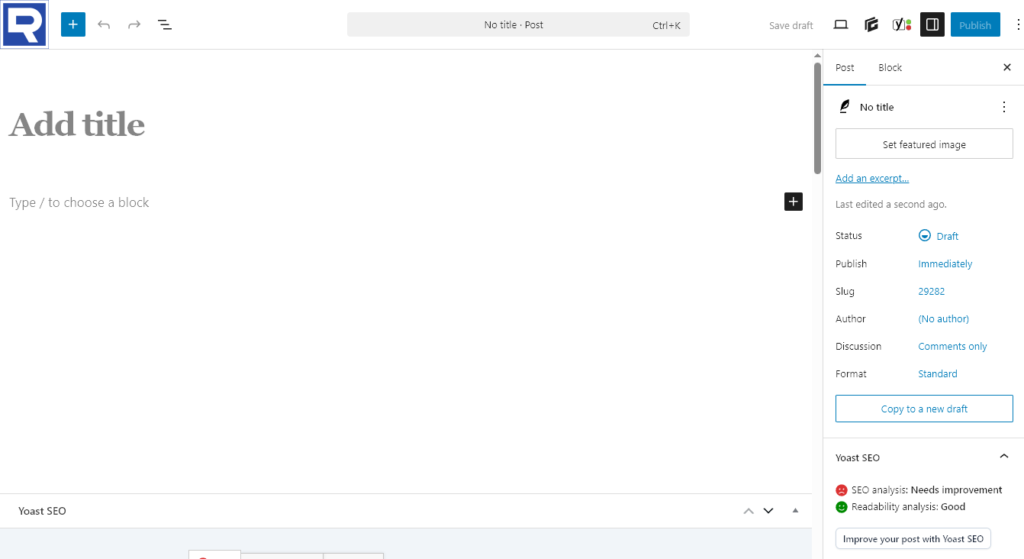The width and height of the screenshot is (1024, 559).
Task: Open the Document Overview list view
Action: (165, 25)
